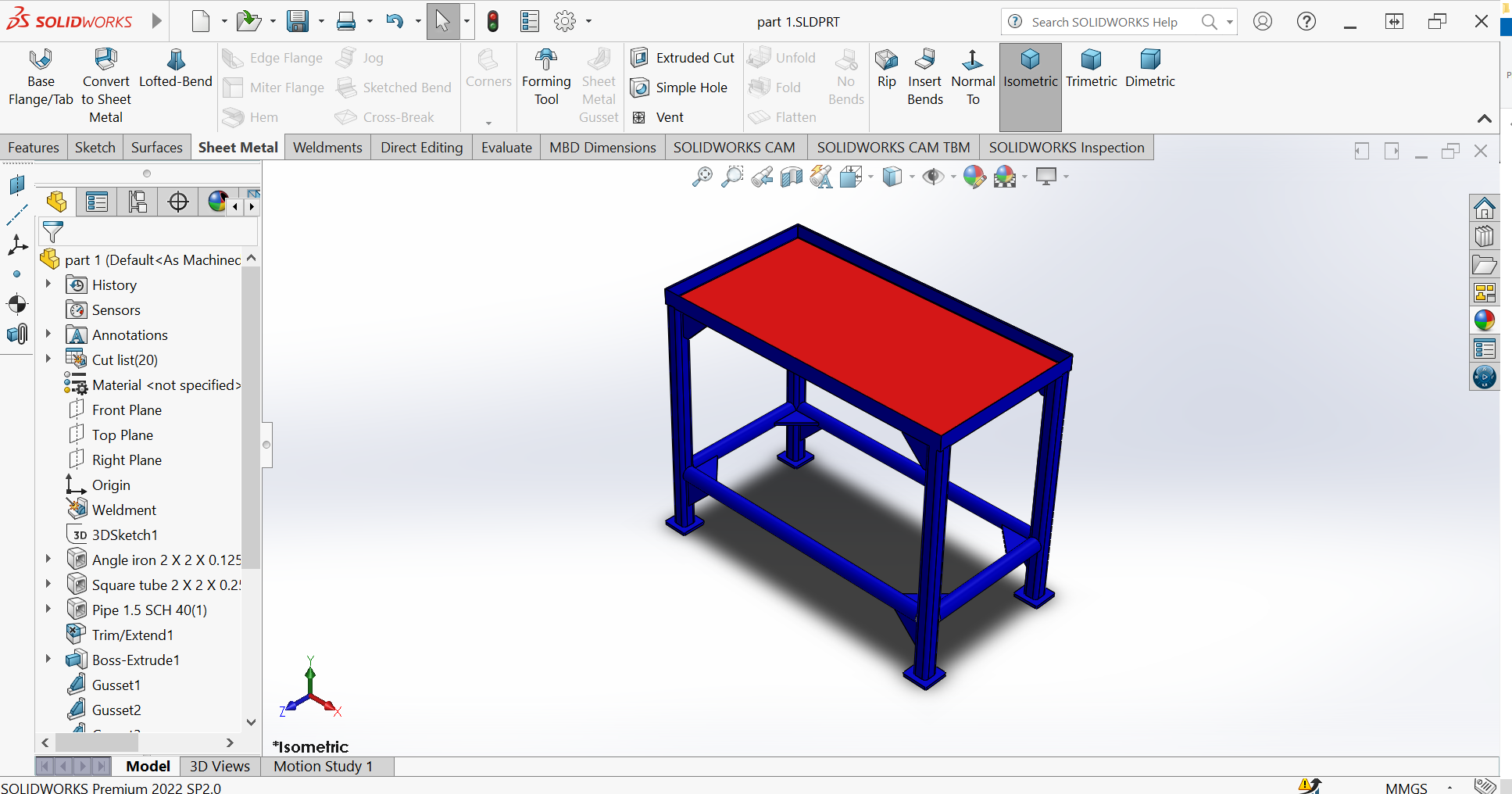The width and height of the screenshot is (1512, 794).
Task: Open the PropertyManager tab
Action: pyautogui.click(x=97, y=202)
